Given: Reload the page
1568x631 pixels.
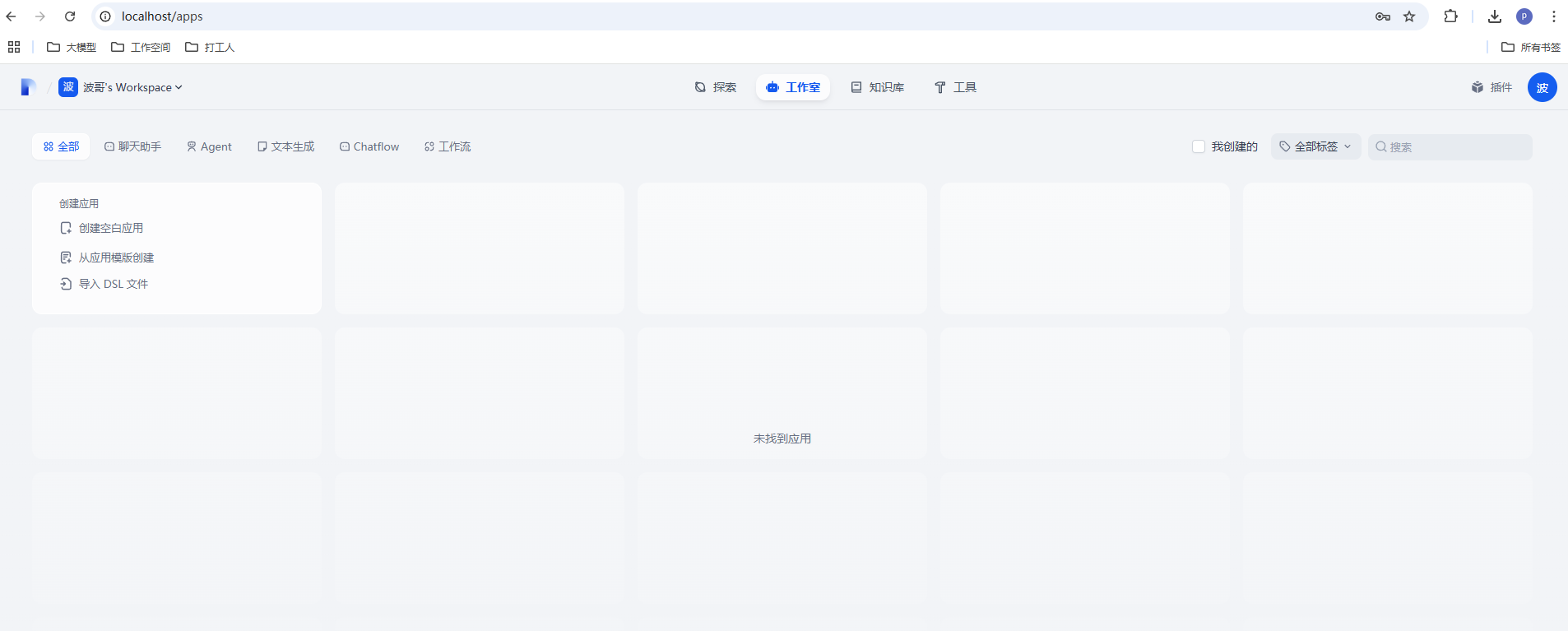Looking at the screenshot, I should click(70, 16).
